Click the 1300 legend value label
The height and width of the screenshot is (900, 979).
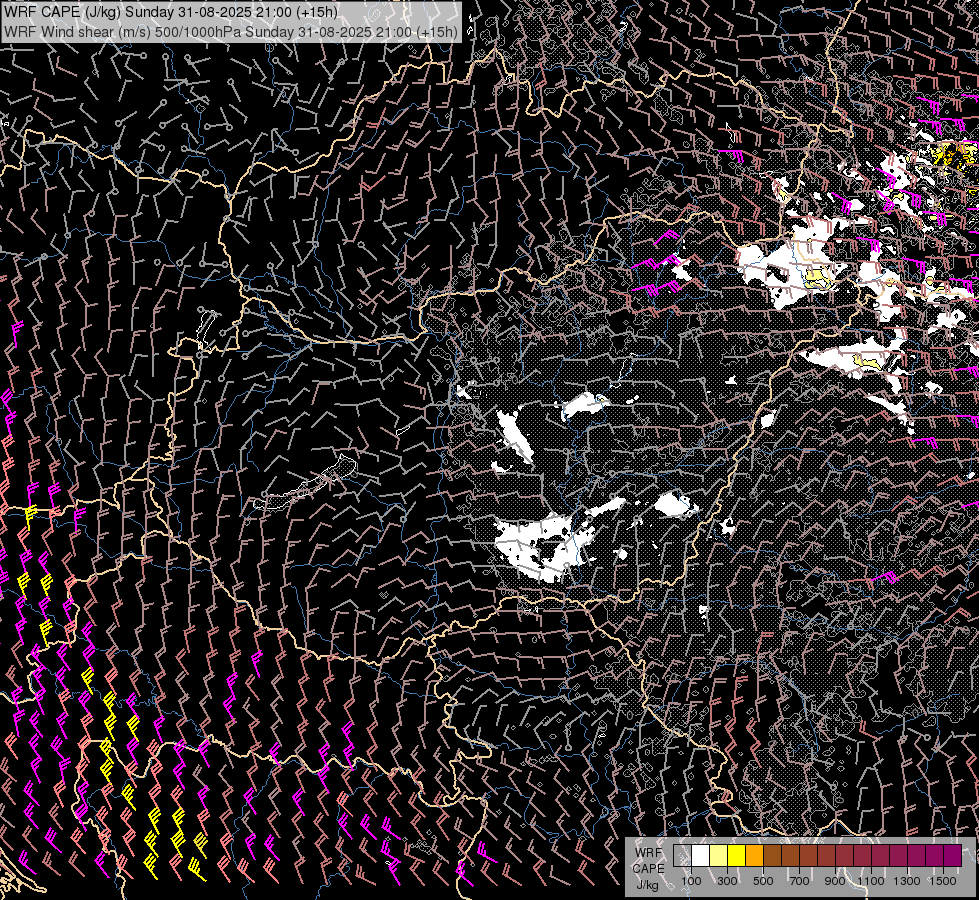(907, 881)
